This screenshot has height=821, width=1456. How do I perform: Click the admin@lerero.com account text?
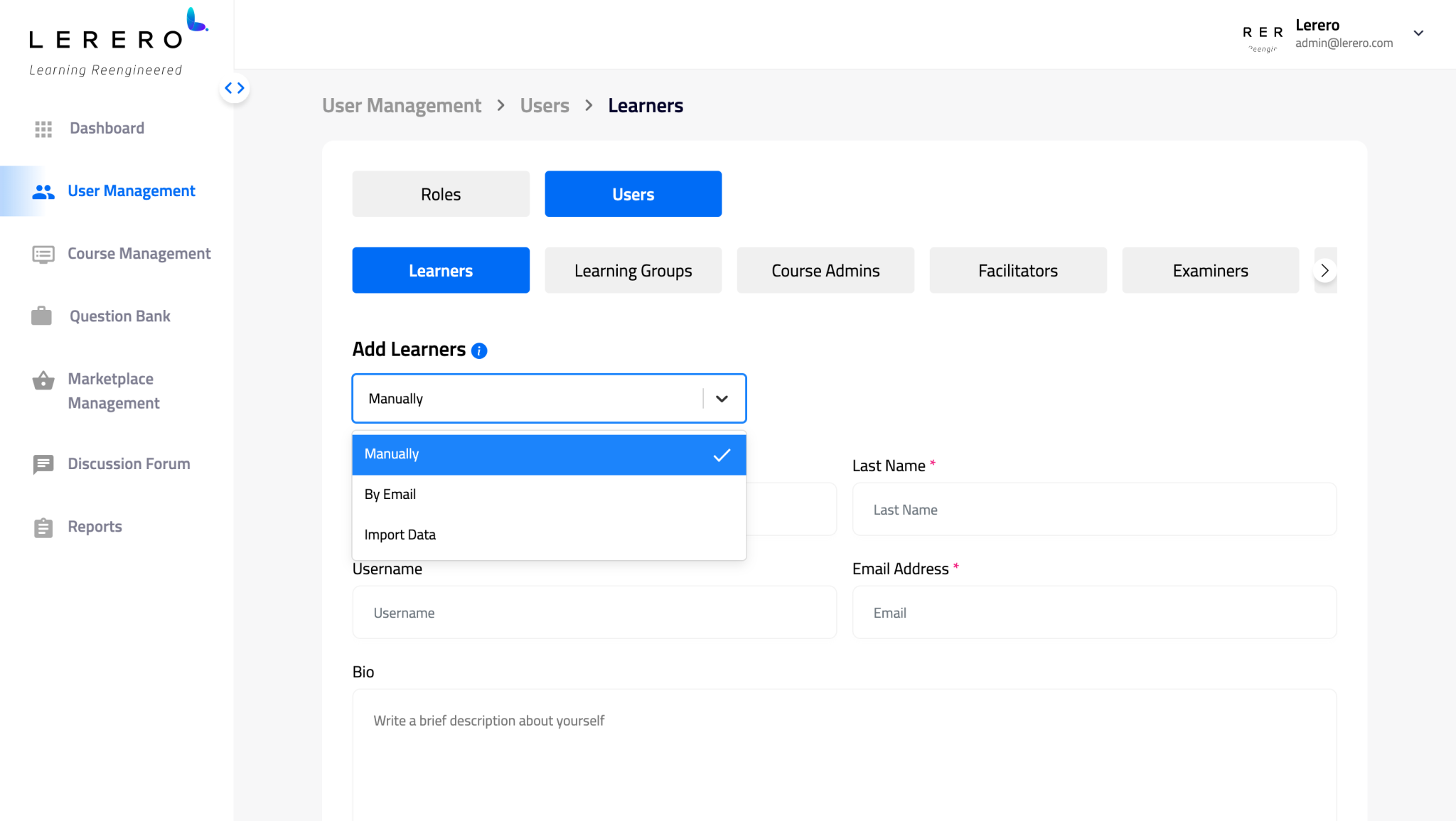(1344, 43)
